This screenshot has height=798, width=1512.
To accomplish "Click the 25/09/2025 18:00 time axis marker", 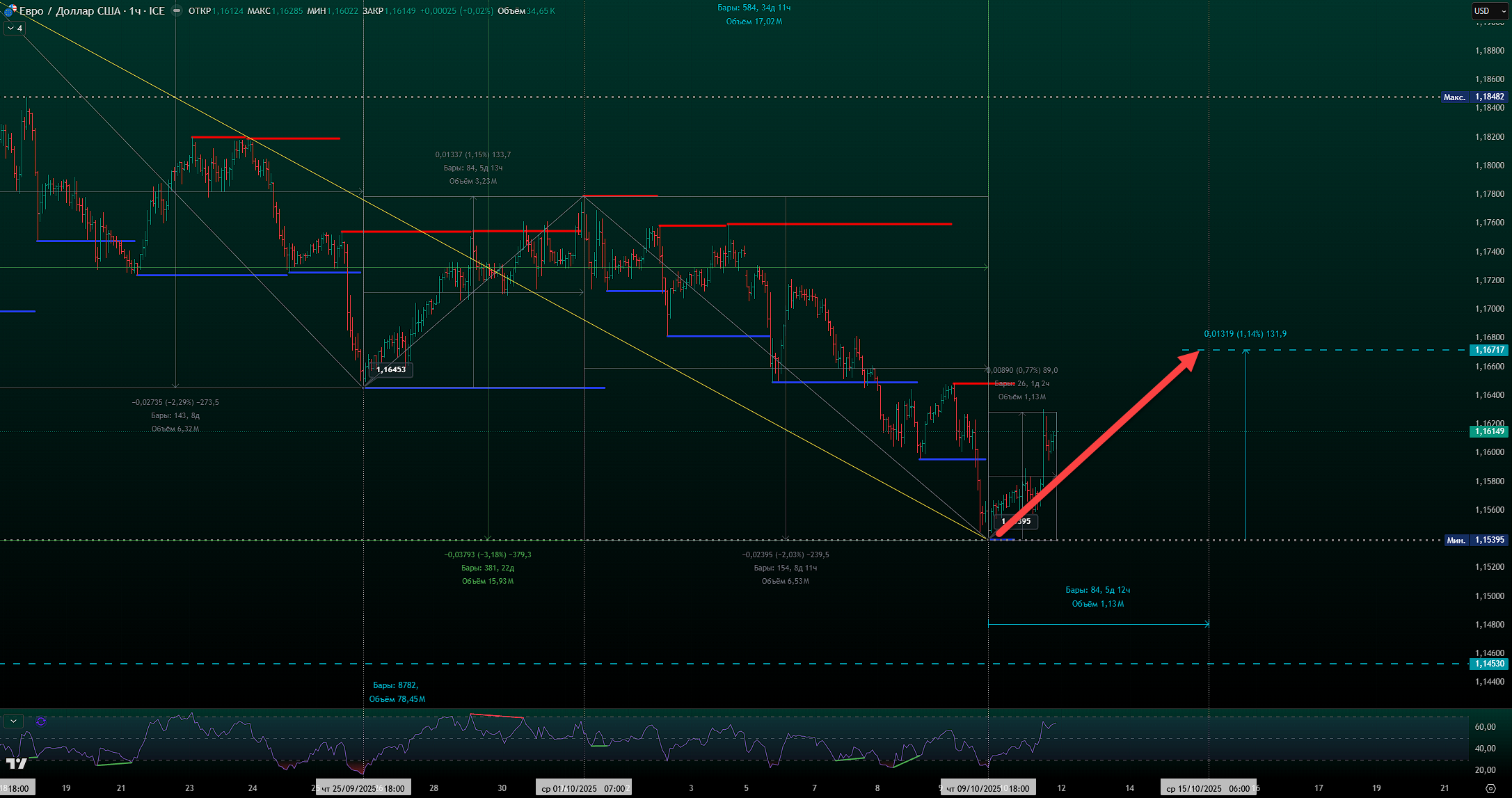I will pos(363,788).
